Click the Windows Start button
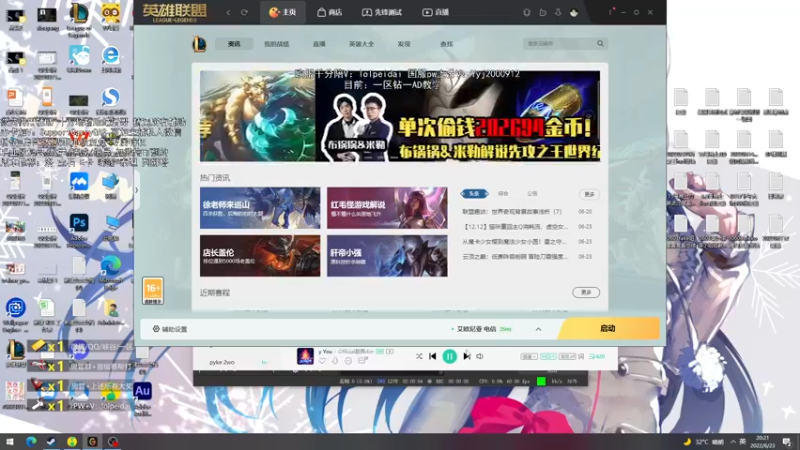Image resolution: width=800 pixels, height=450 pixels. [x=9, y=441]
